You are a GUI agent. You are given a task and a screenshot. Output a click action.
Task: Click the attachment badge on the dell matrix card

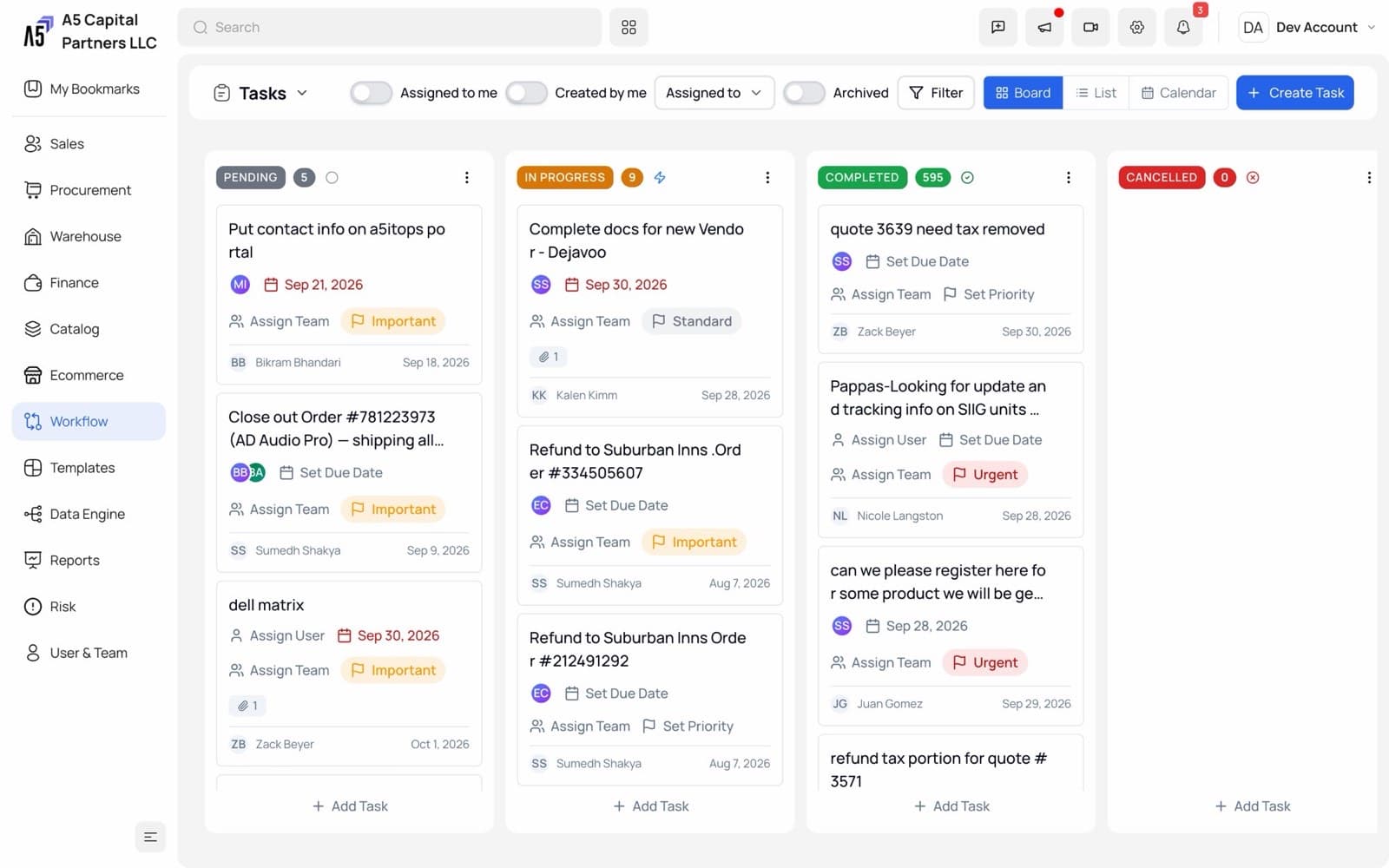[x=247, y=706]
